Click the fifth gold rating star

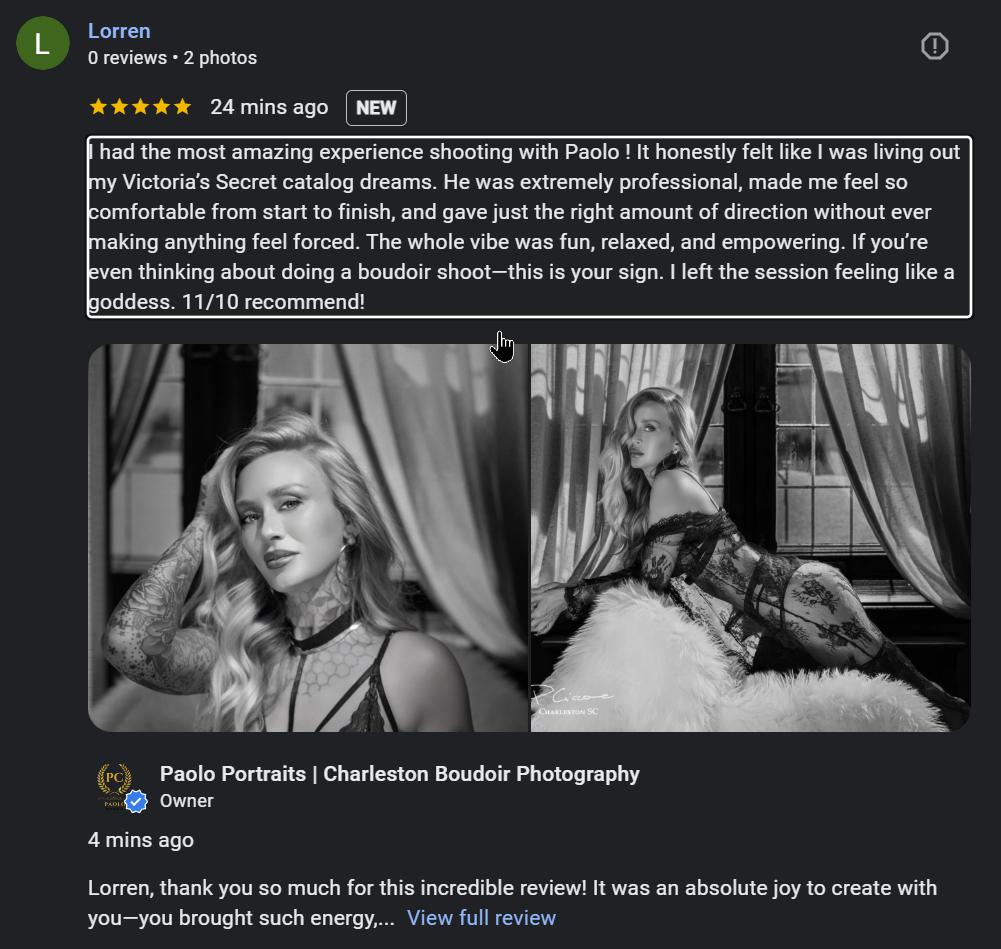coord(183,105)
